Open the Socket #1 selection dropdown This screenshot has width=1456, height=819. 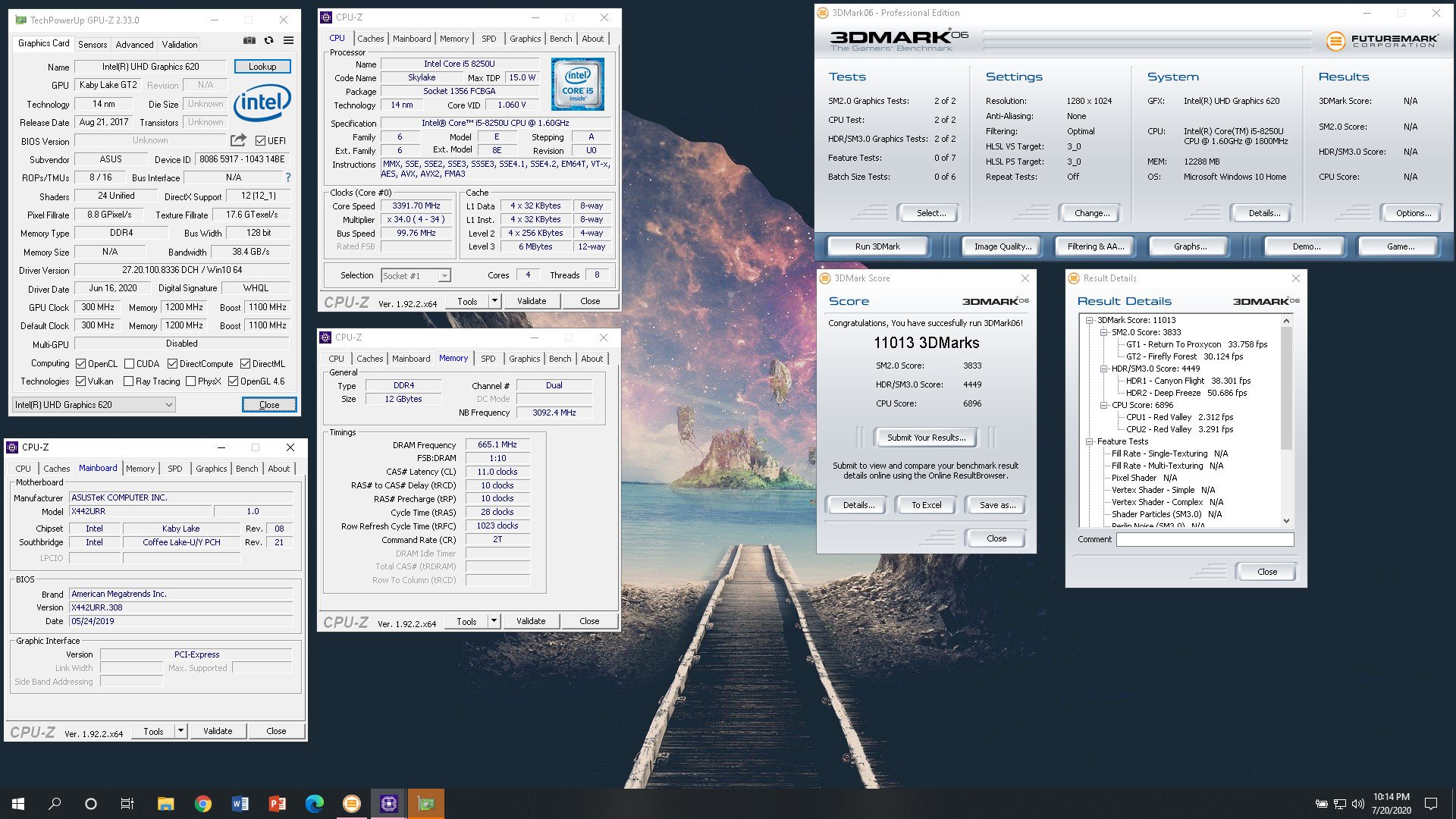(x=416, y=276)
